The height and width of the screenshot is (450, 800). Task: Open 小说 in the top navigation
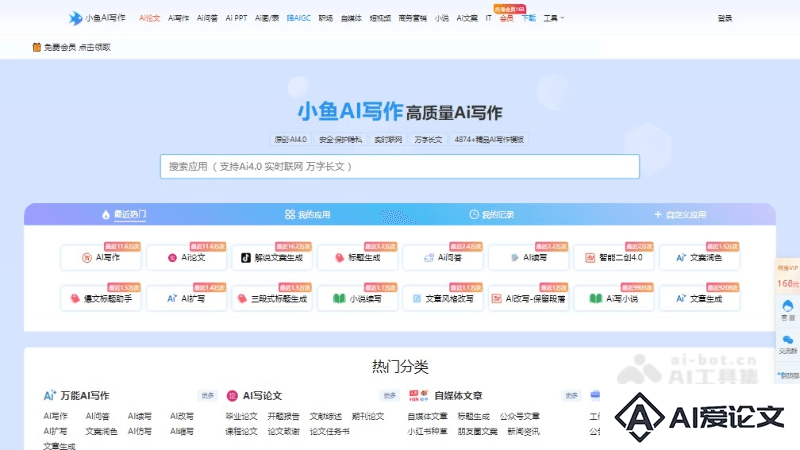[x=442, y=18]
